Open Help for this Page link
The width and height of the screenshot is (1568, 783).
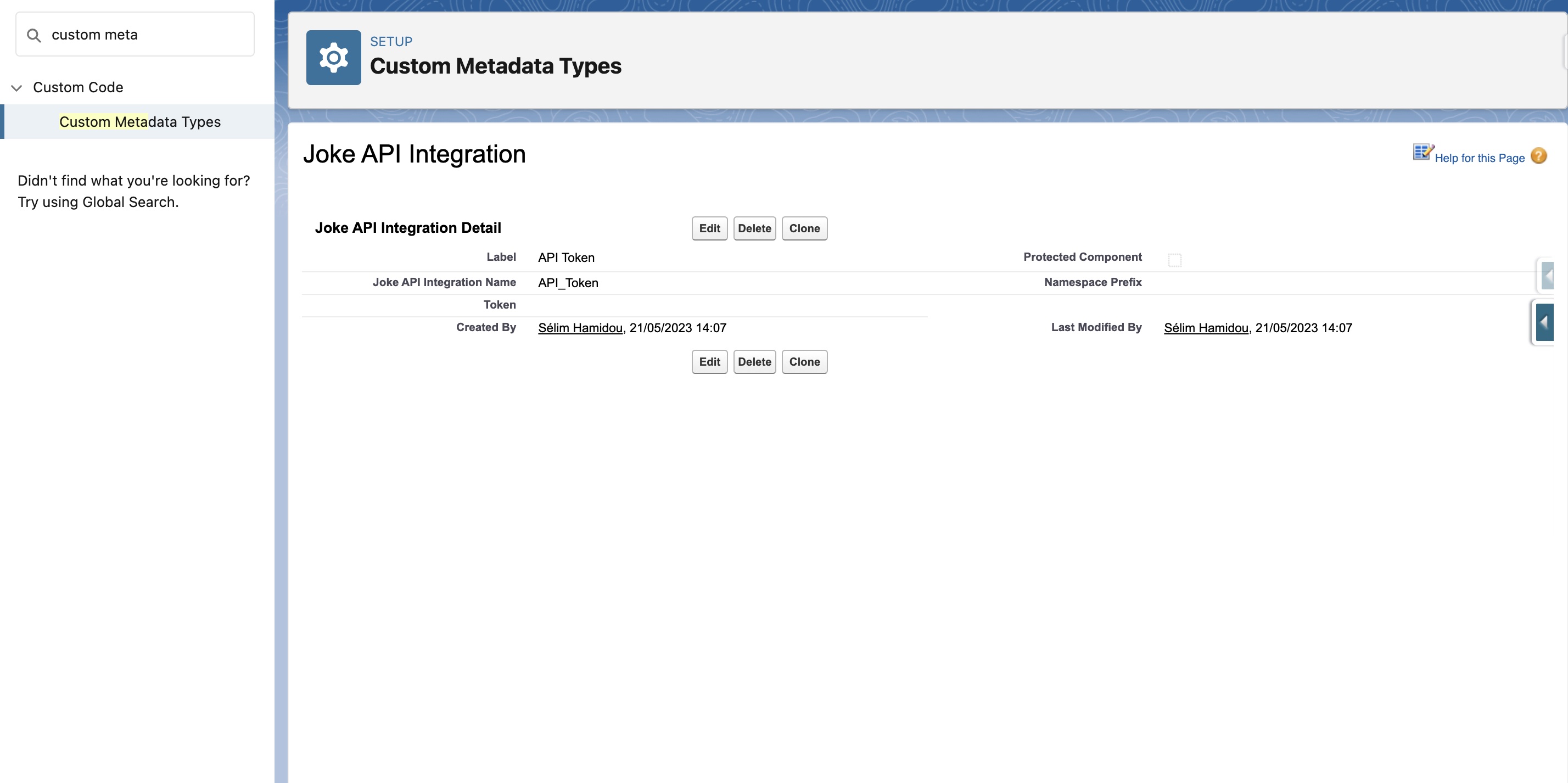click(x=1479, y=158)
